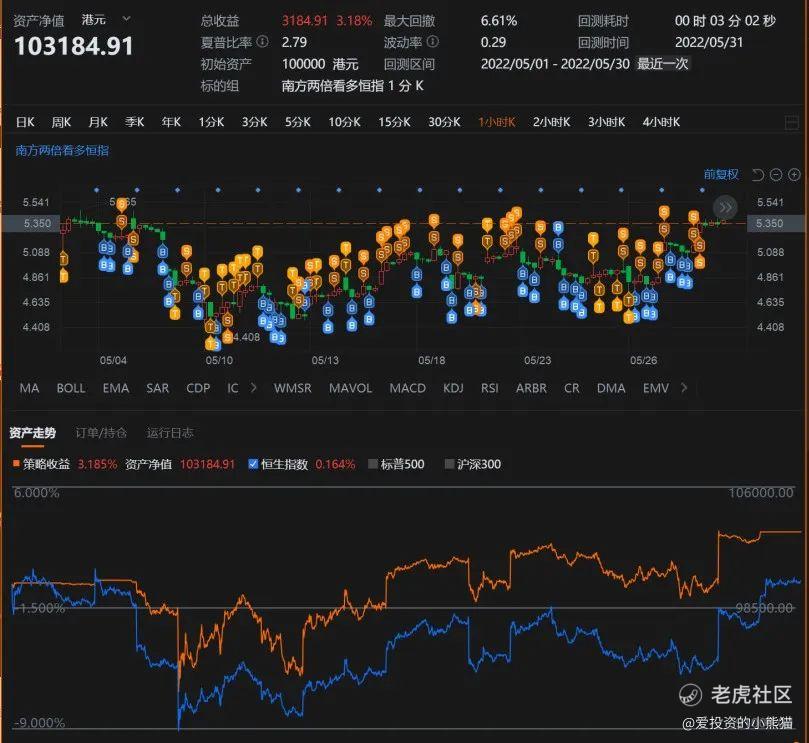Select the 月K timeframe
This screenshot has width=809, height=743.
click(98, 122)
